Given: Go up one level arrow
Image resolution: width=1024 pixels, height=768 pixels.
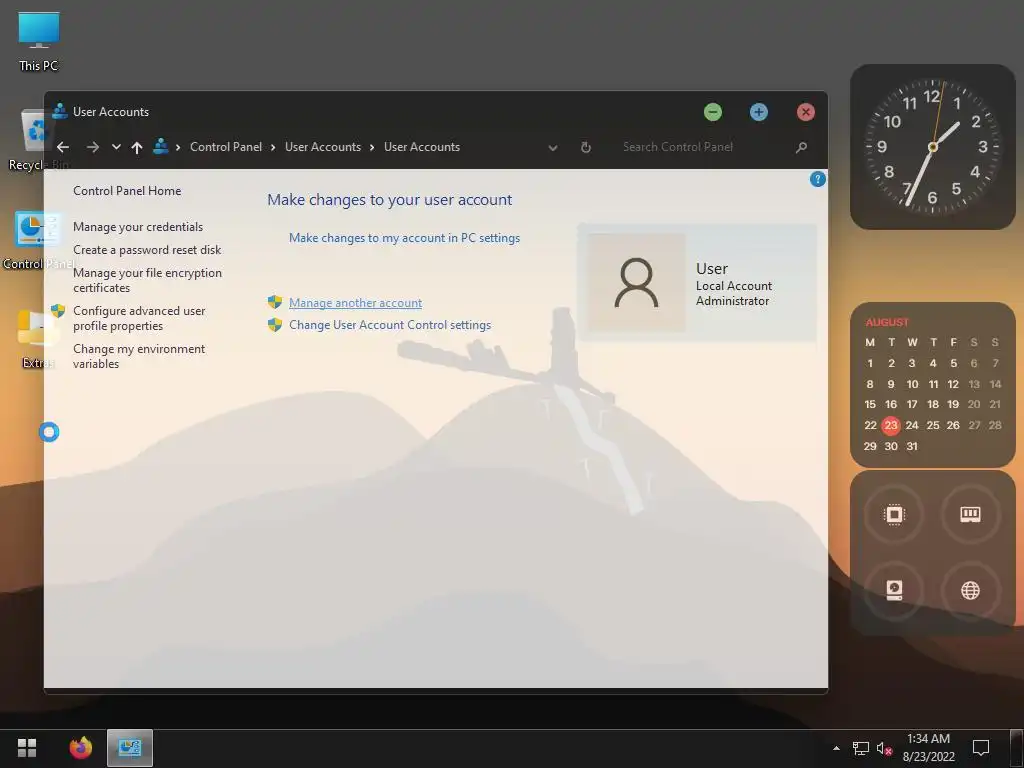Looking at the screenshot, I should (136, 148).
